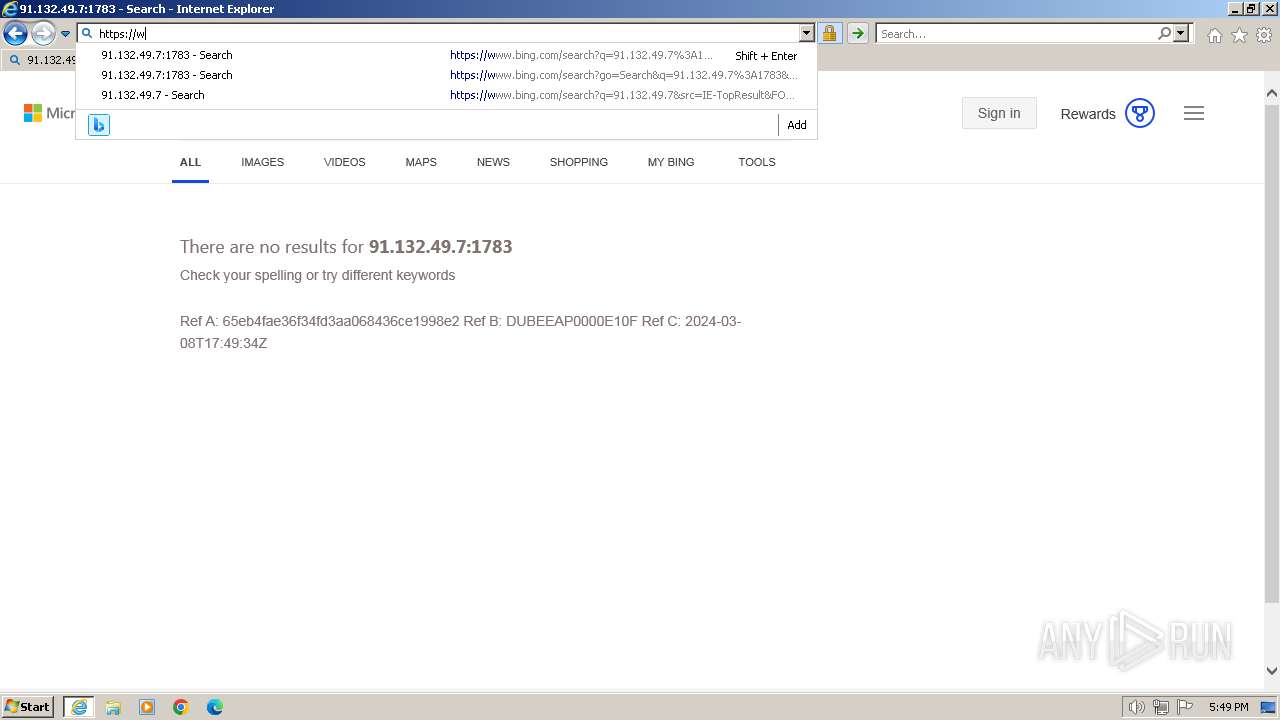Switch to the SHOPPING tab
The width and height of the screenshot is (1280, 720).
coord(578,162)
